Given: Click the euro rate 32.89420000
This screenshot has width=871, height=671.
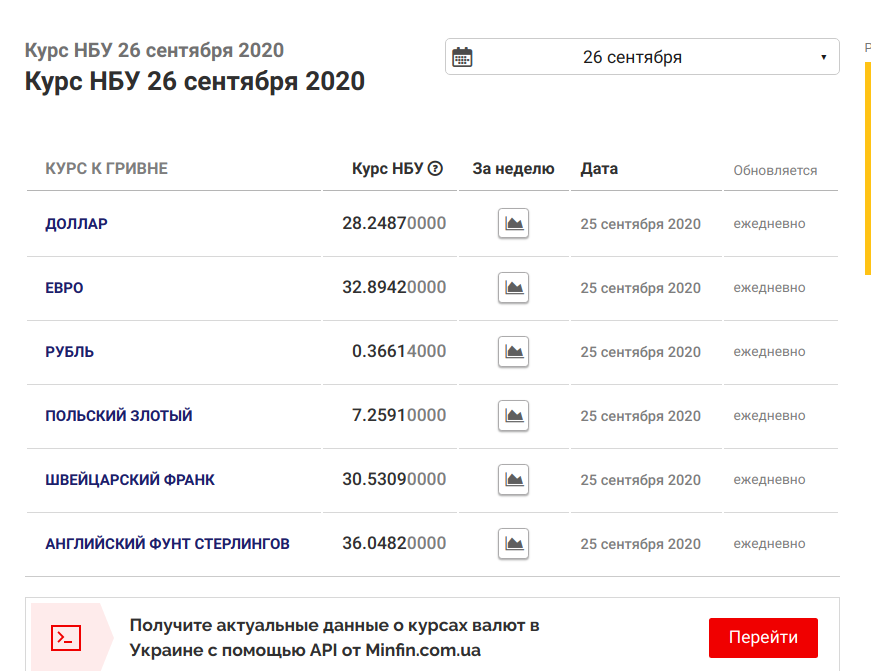Looking at the screenshot, I should click(x=394, y=287).
